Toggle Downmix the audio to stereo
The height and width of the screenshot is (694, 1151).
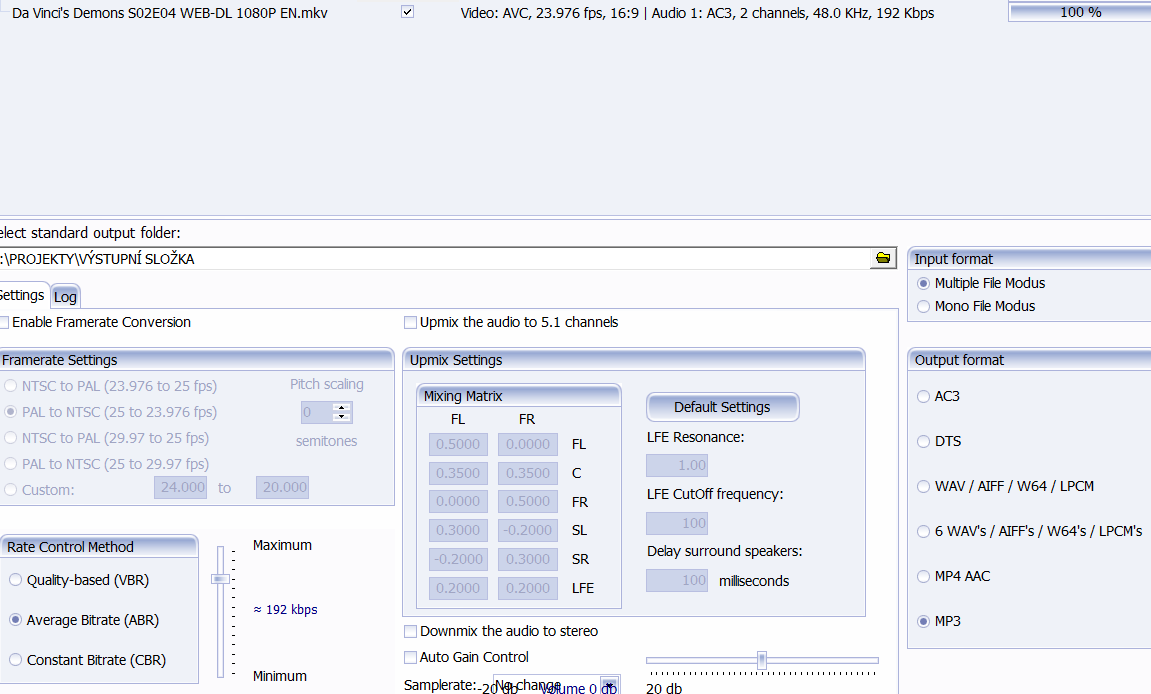pyautogui.click(x=410, y=631)
